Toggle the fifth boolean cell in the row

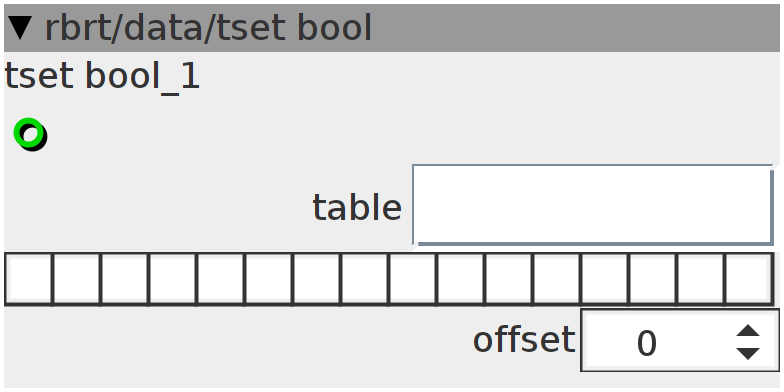click(220, 278)
